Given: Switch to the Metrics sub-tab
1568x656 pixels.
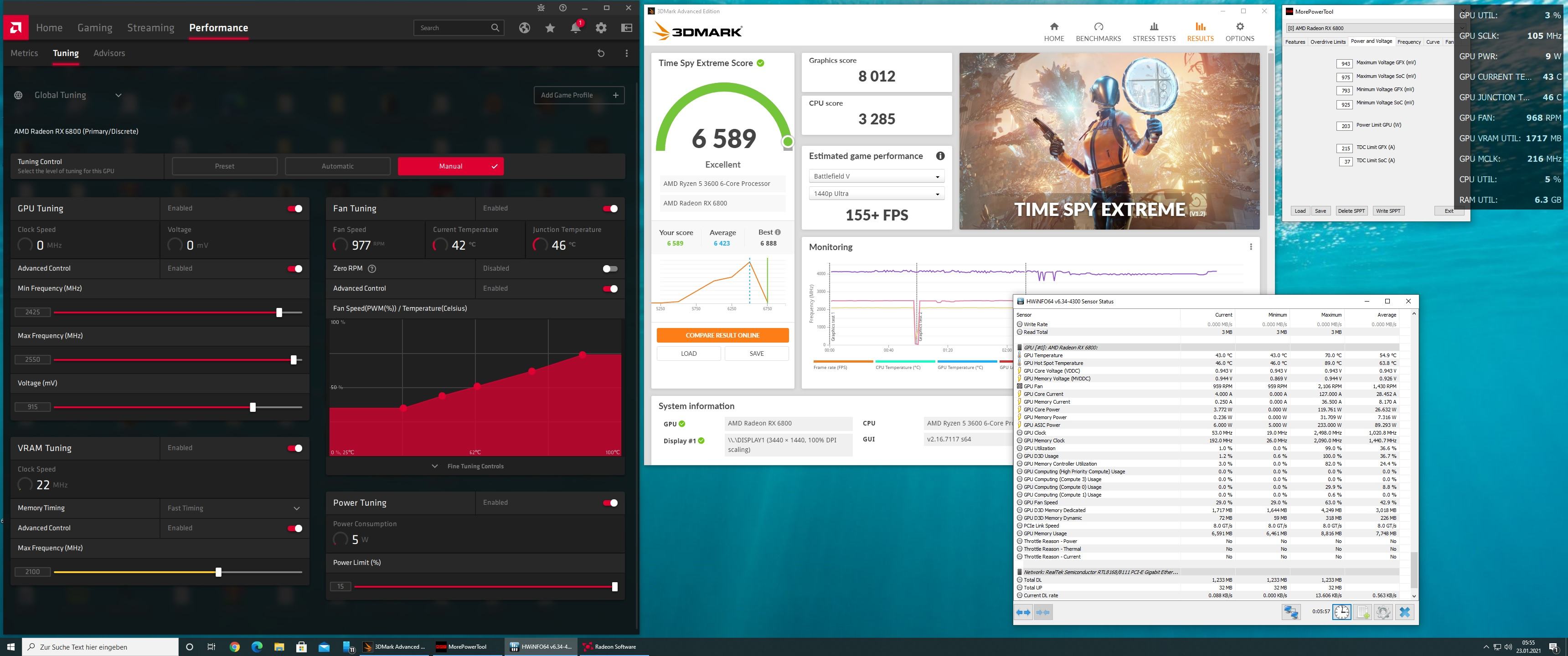Looking at the screenshot, I should (x=24, y=54).
